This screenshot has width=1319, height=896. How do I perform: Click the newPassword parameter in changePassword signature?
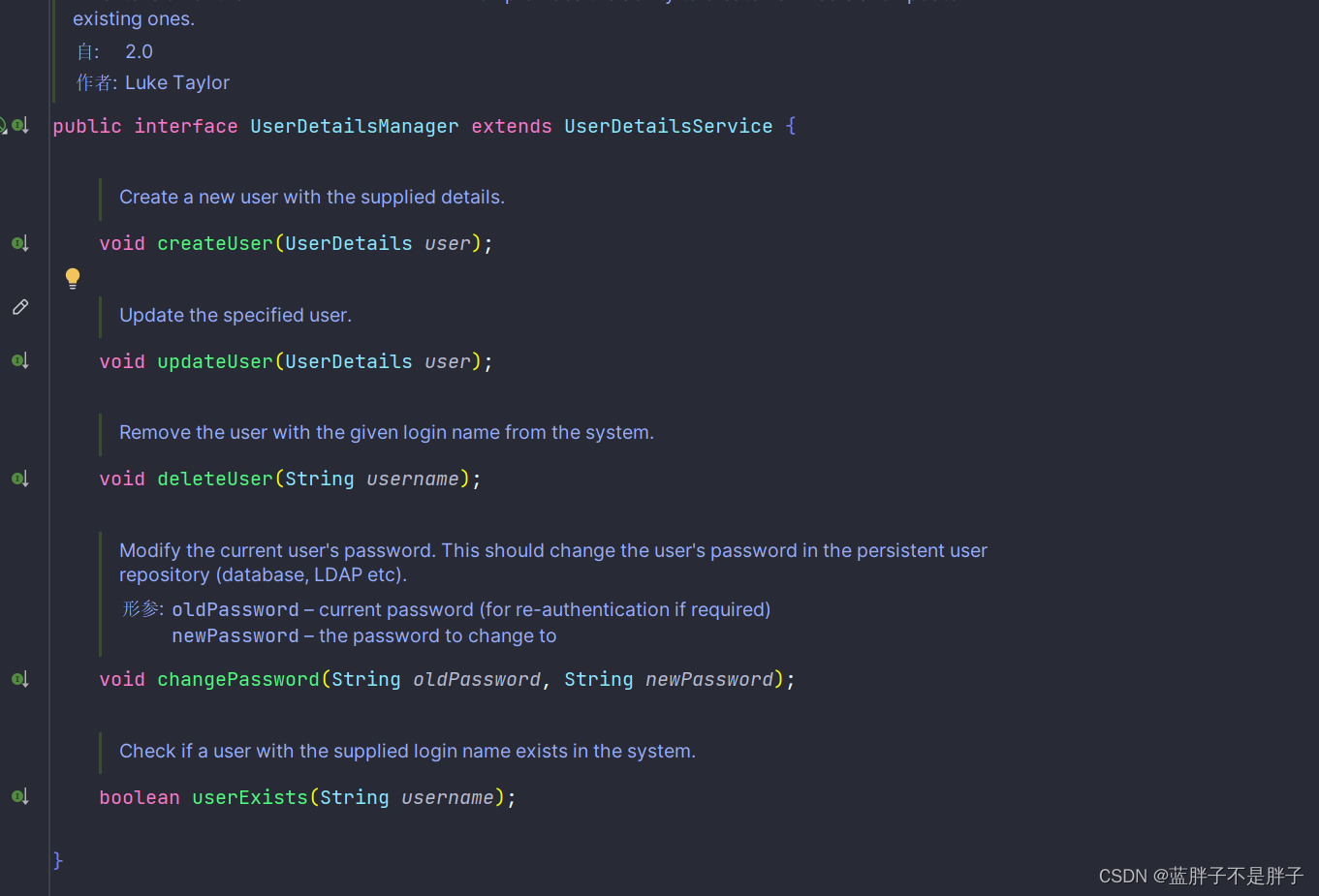coord(709,679)
